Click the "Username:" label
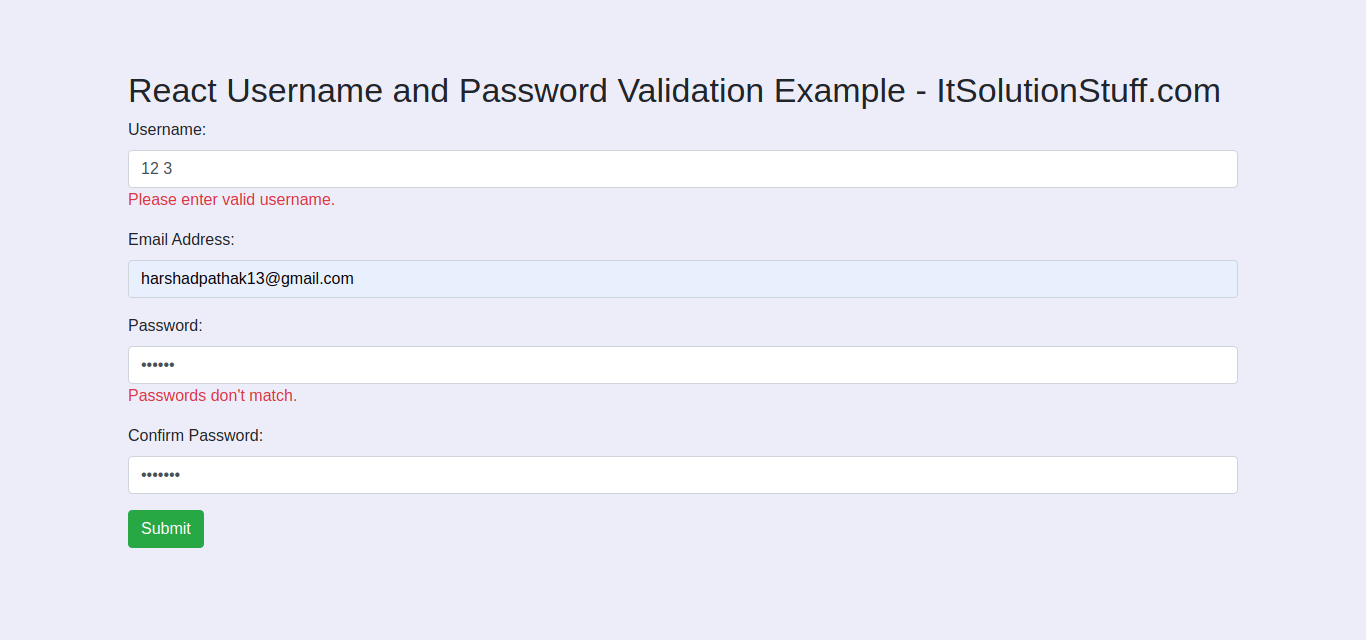This screenshot has width=1366, height=640. pyautogui.click(x=167, y=129)
